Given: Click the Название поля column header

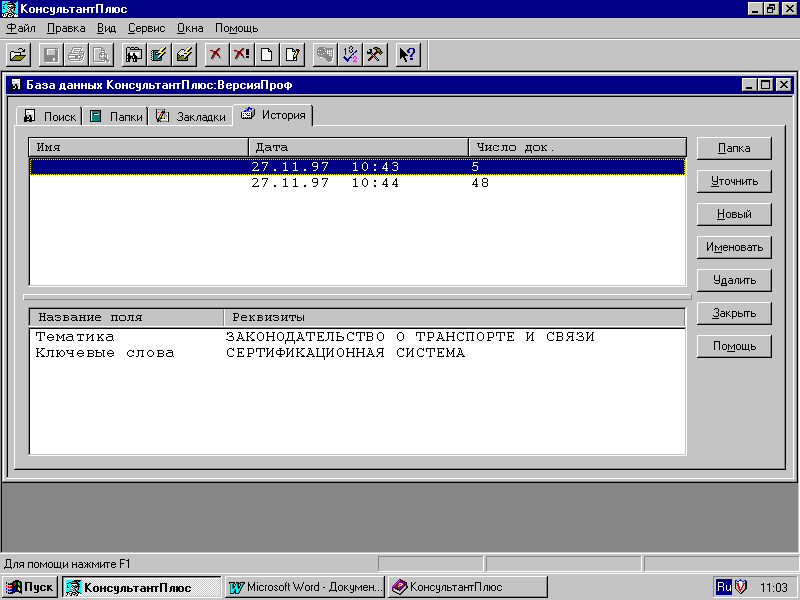Looking at the screenshot, I should (x=126, y=317).
